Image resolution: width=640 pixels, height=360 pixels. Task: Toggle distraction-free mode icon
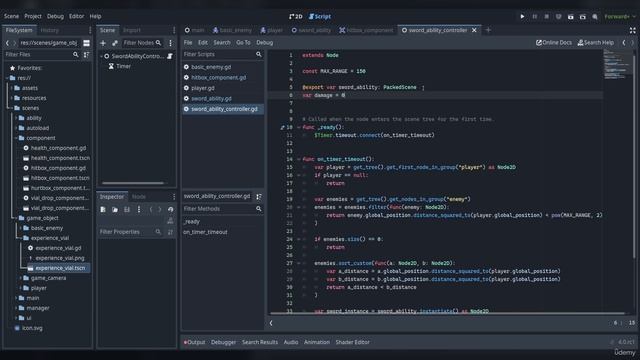[632, 30]
